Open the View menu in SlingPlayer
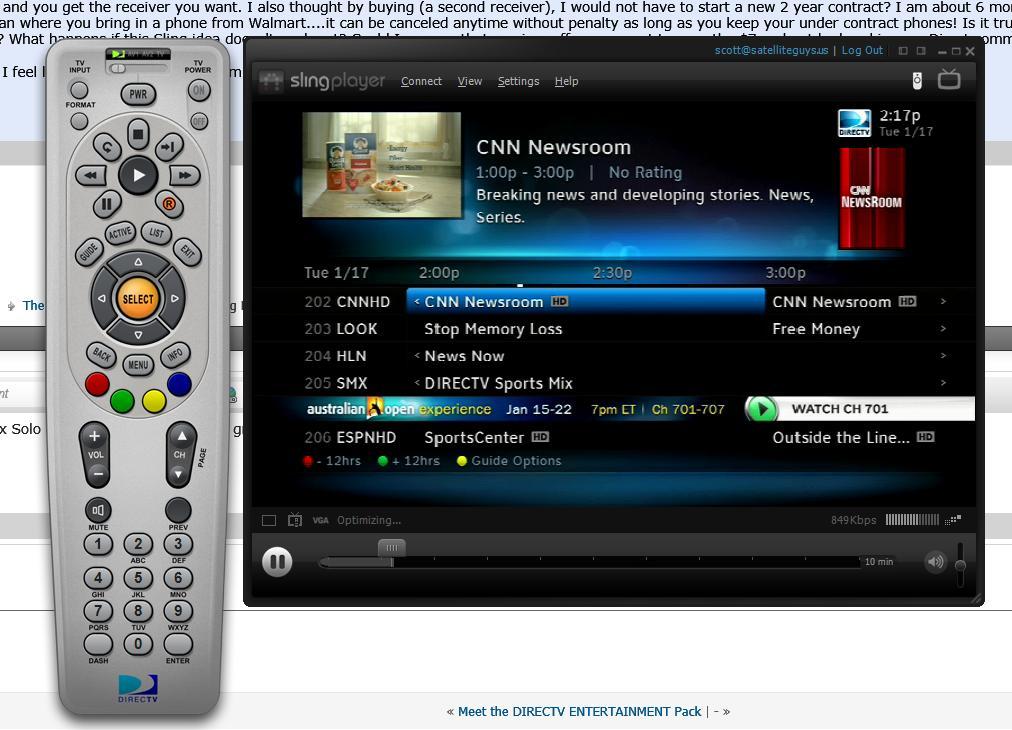Screen dimensions: 1012x730 [x=470, y=81]
